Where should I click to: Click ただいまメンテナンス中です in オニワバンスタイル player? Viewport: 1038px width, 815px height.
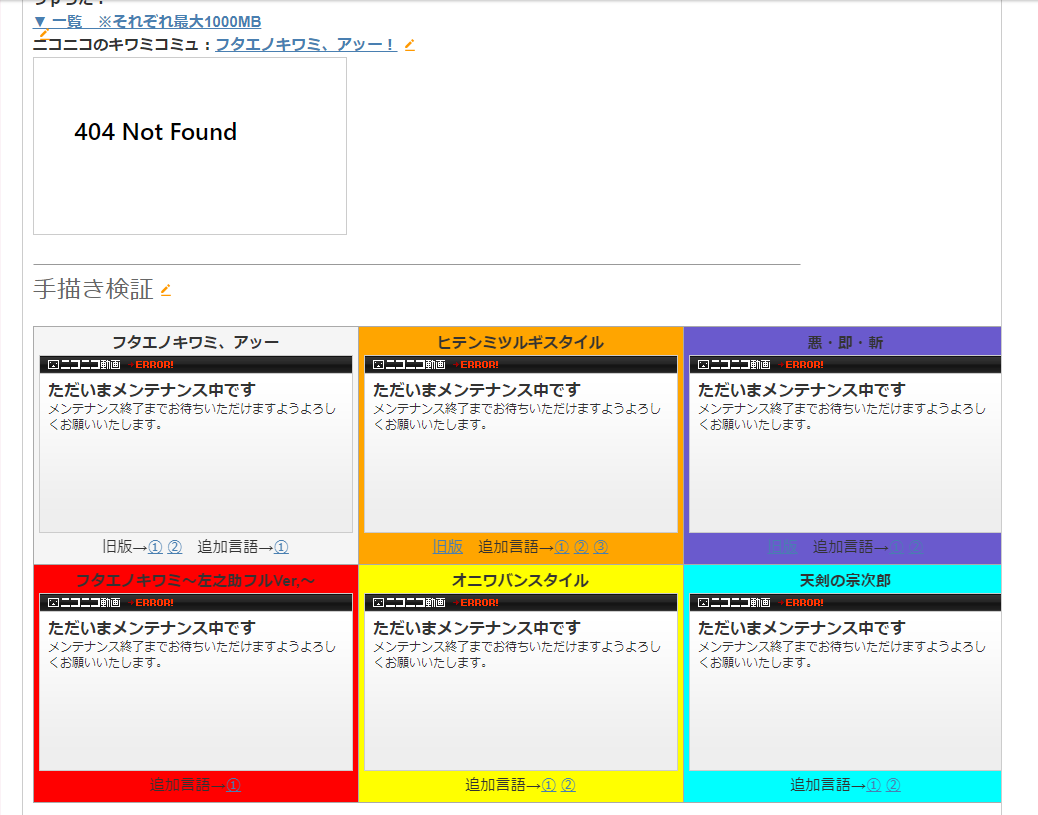pyautogui.click(x=477, y=628)
